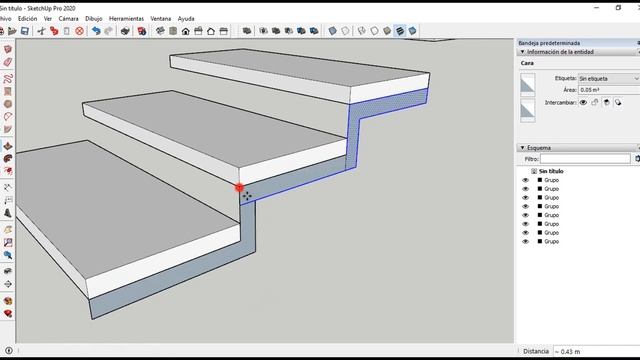Open the Dibujo menu

tap(94, 19)
